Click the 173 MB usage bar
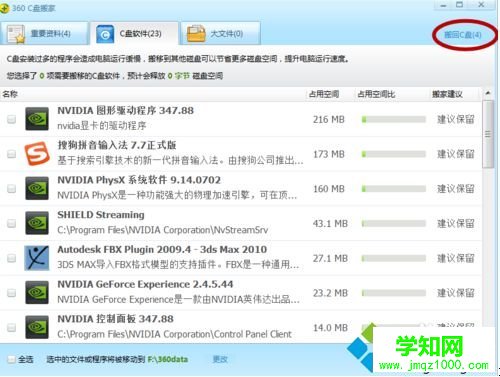 click(x=394, y=154)
